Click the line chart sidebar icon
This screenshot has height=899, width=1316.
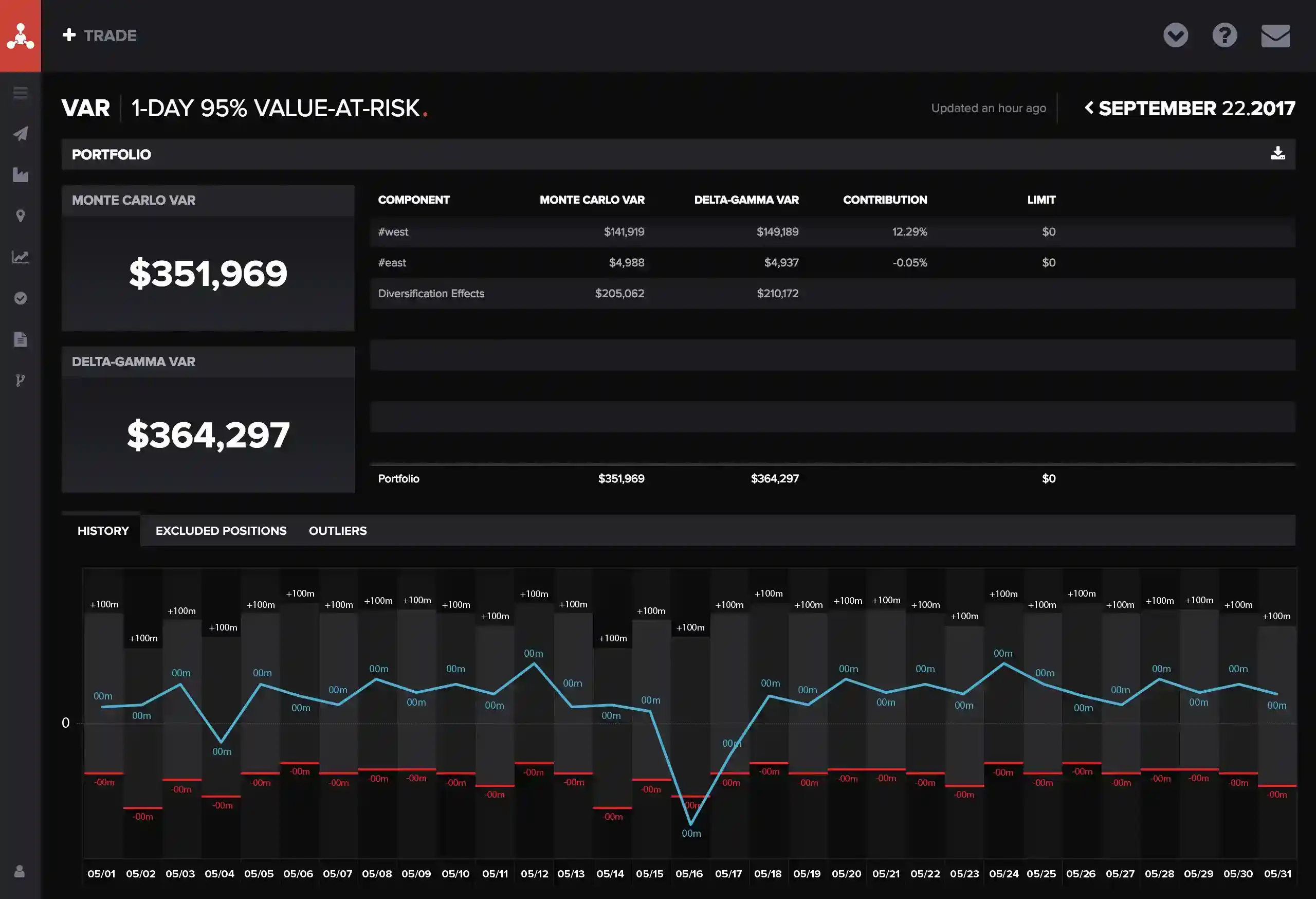click(x=21, y=257)
